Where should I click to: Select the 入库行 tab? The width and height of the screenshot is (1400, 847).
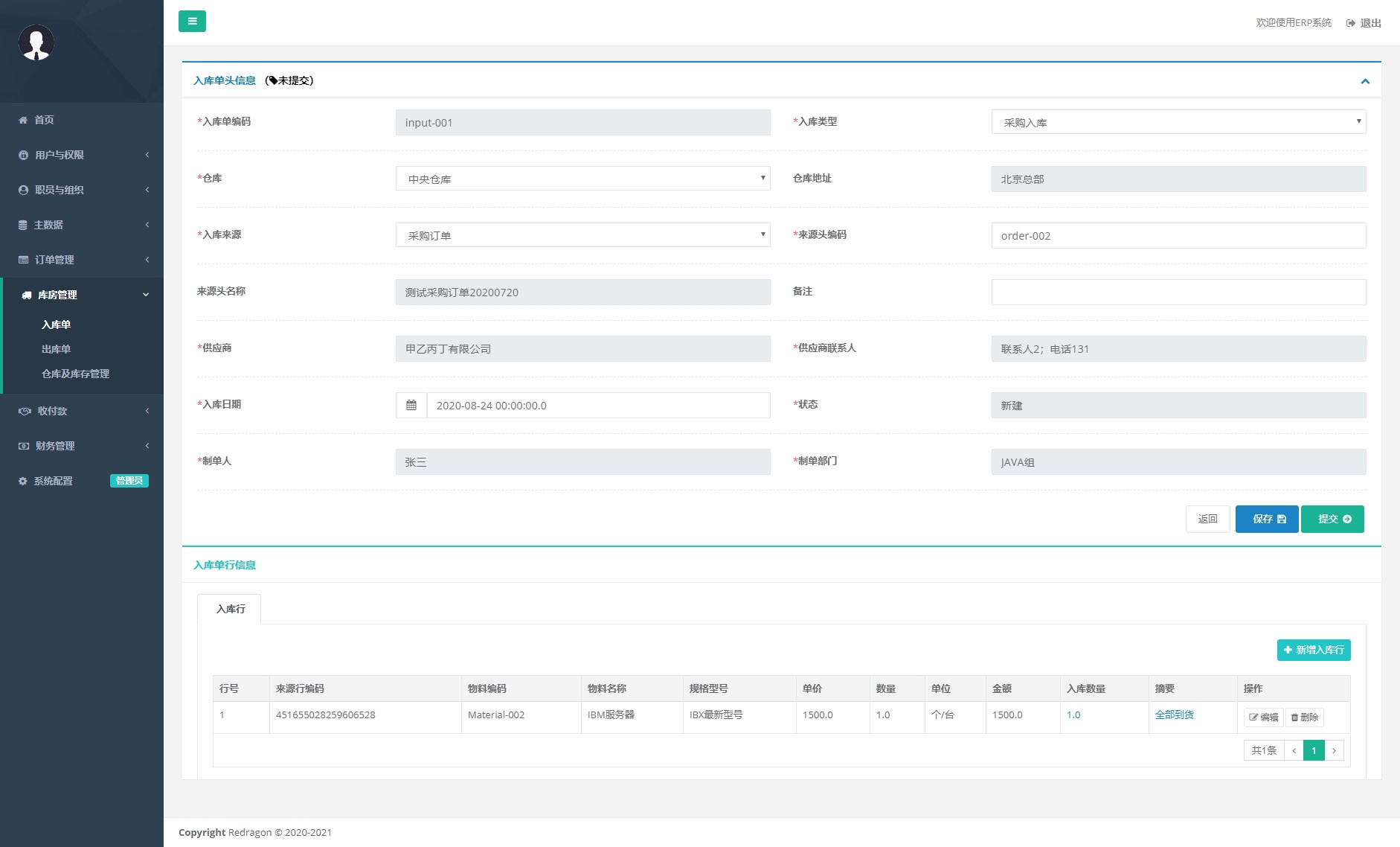coord(229,609)
